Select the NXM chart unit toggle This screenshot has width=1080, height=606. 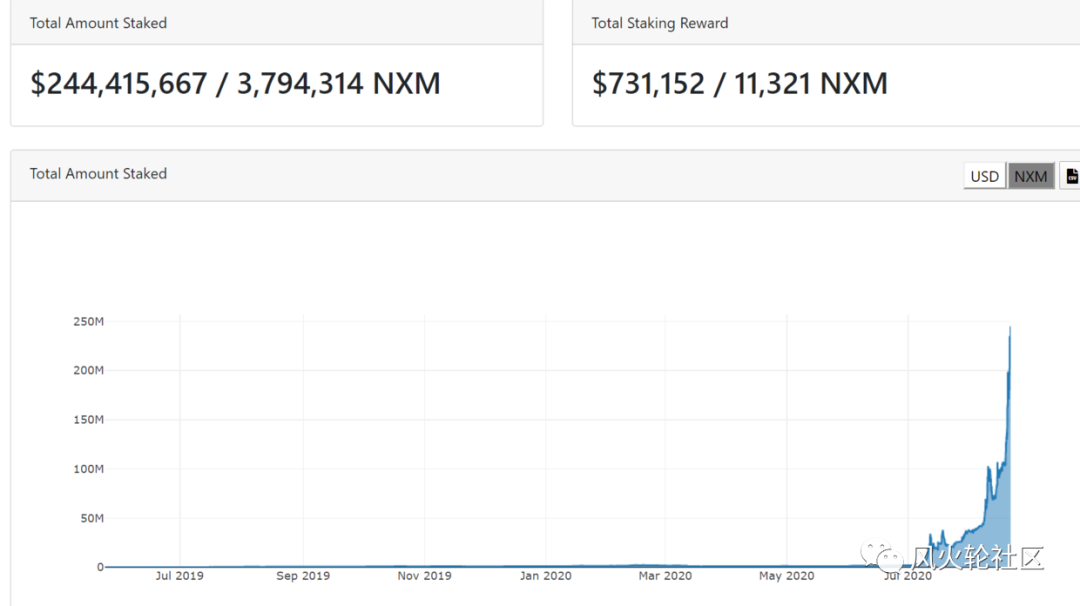click(x=1030, y=176)
